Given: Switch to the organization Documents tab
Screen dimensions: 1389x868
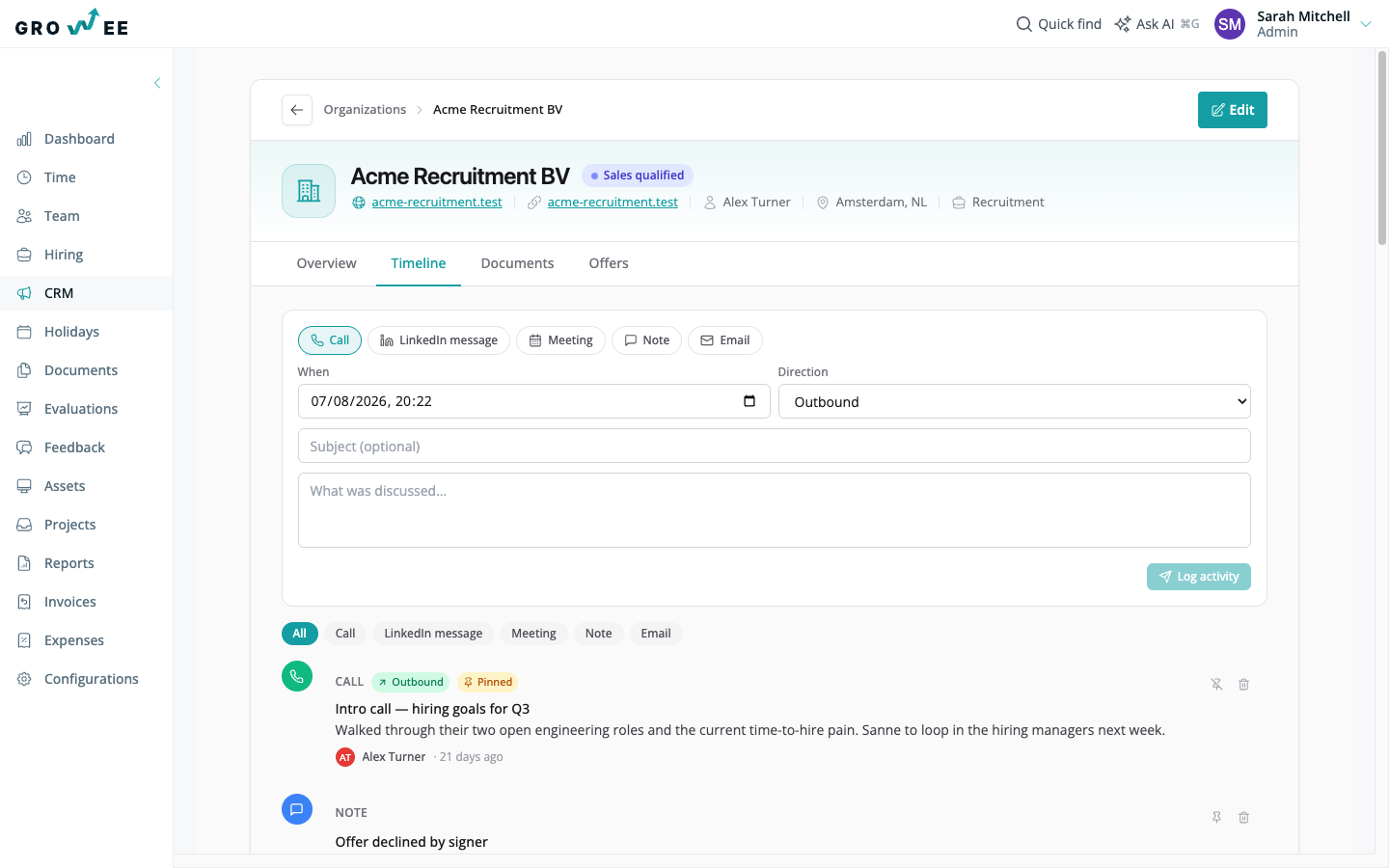Looking at the screenshot, I should point(517,263).
